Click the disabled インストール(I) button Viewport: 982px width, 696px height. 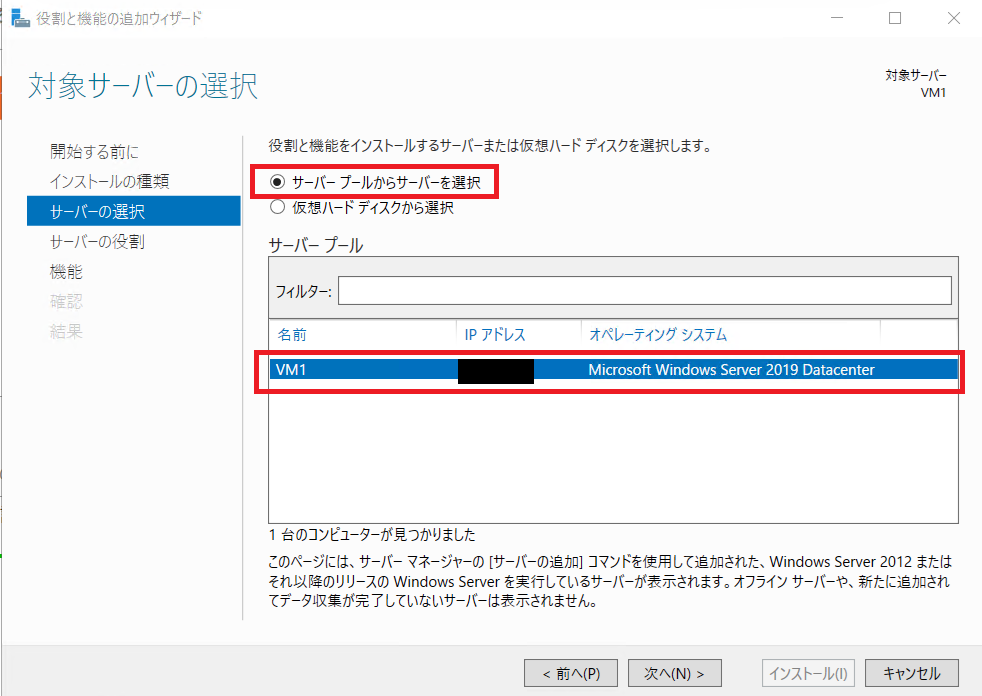coord(809,673)
